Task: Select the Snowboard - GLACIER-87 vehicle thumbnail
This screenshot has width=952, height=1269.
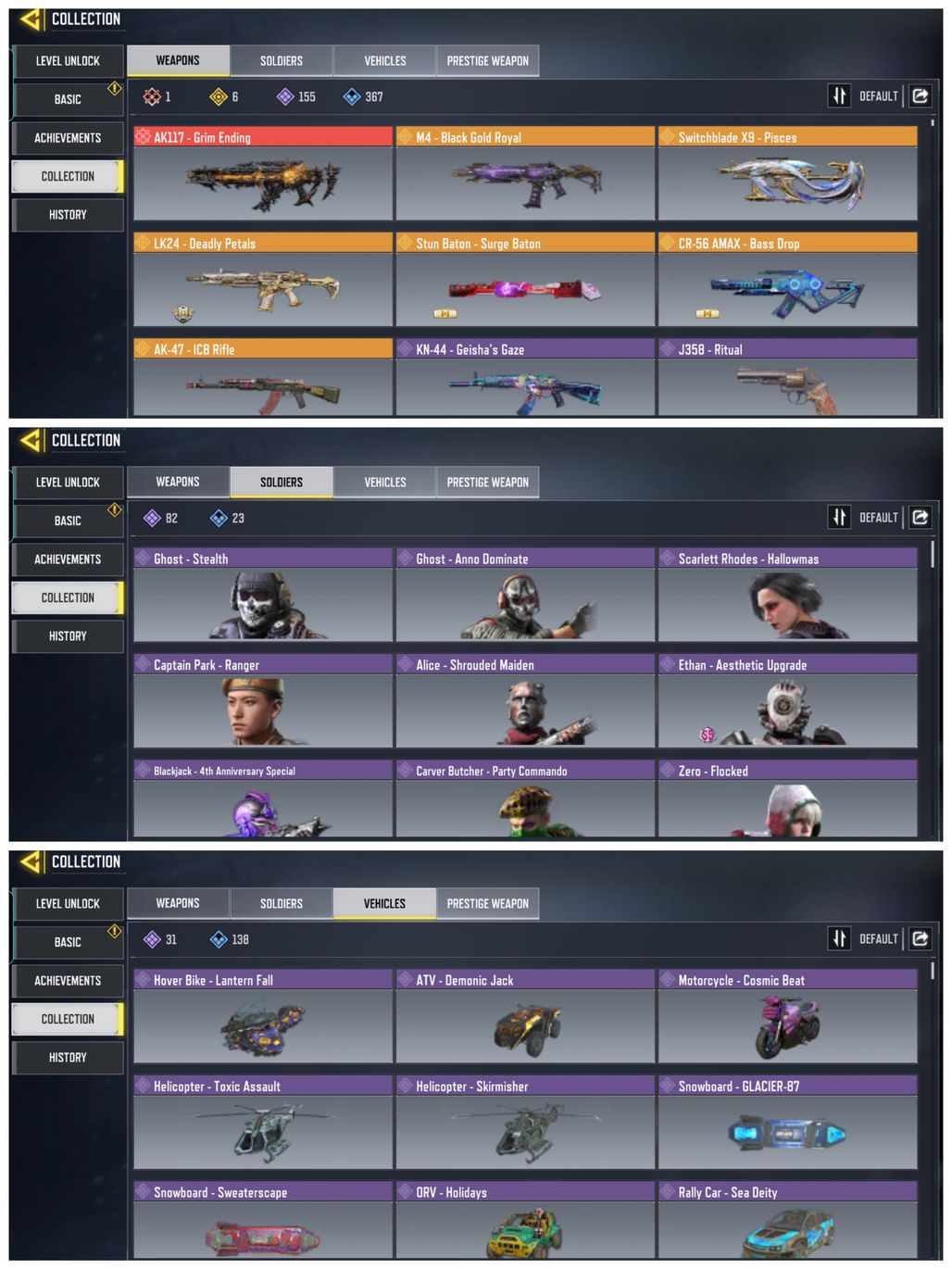Action: click(x=788, y=1133)
